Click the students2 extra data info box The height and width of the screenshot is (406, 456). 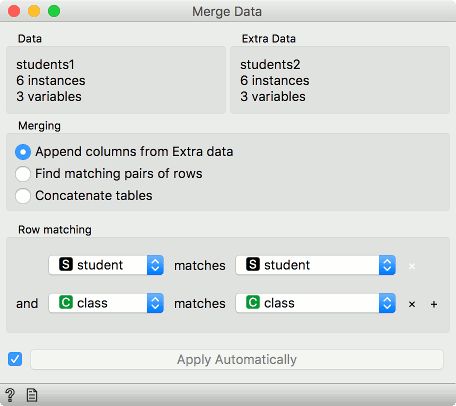(x=340, y=80)
